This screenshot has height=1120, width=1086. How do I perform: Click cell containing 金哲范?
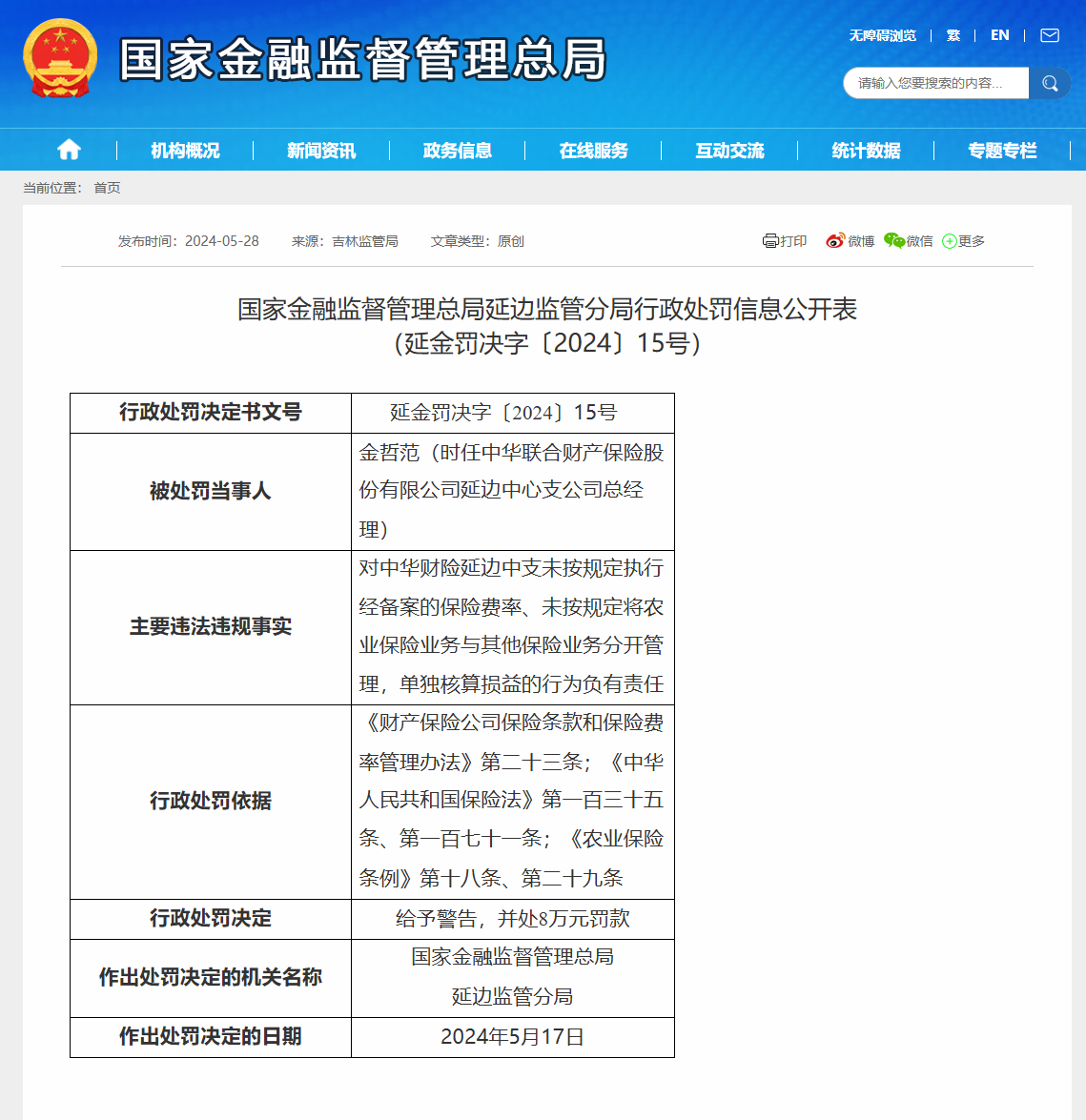coord(513,492)
